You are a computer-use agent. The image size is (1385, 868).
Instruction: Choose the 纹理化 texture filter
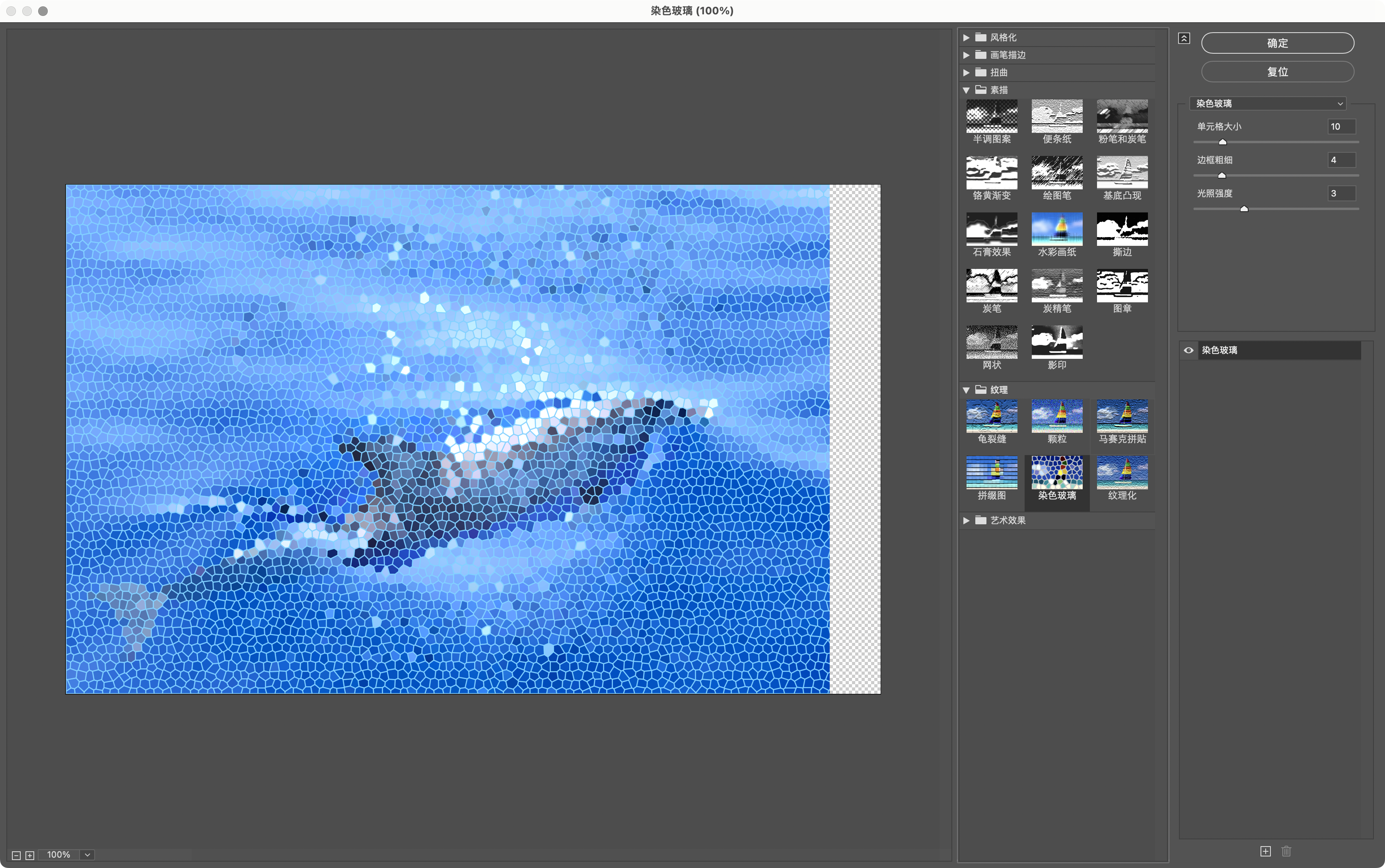click(1122, 473)
